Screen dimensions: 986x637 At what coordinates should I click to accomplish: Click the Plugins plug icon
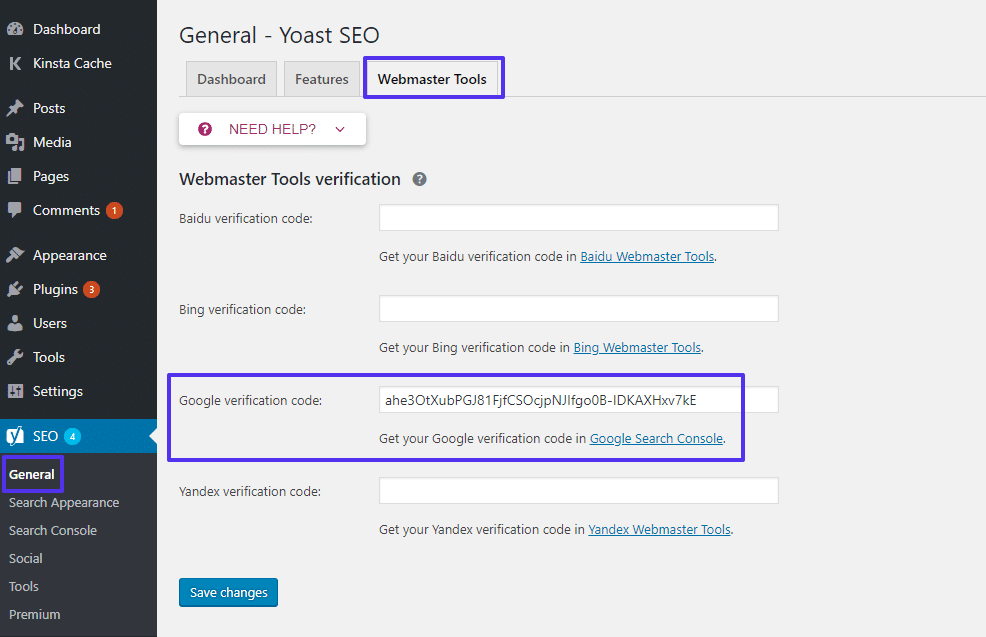(x=15, y=289)
